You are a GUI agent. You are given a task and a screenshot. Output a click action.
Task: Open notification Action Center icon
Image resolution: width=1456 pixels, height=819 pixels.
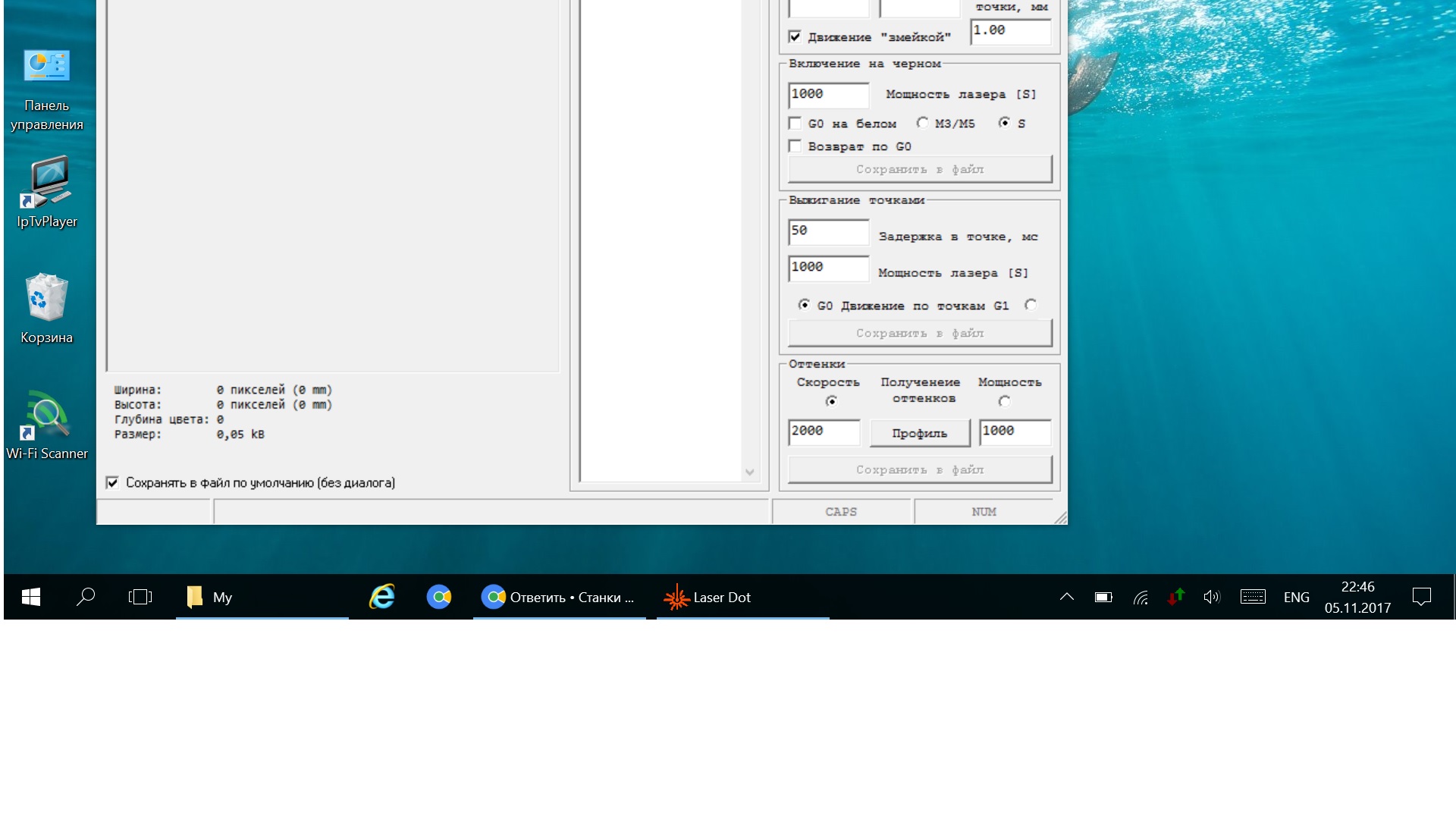tap(1421, 598)
